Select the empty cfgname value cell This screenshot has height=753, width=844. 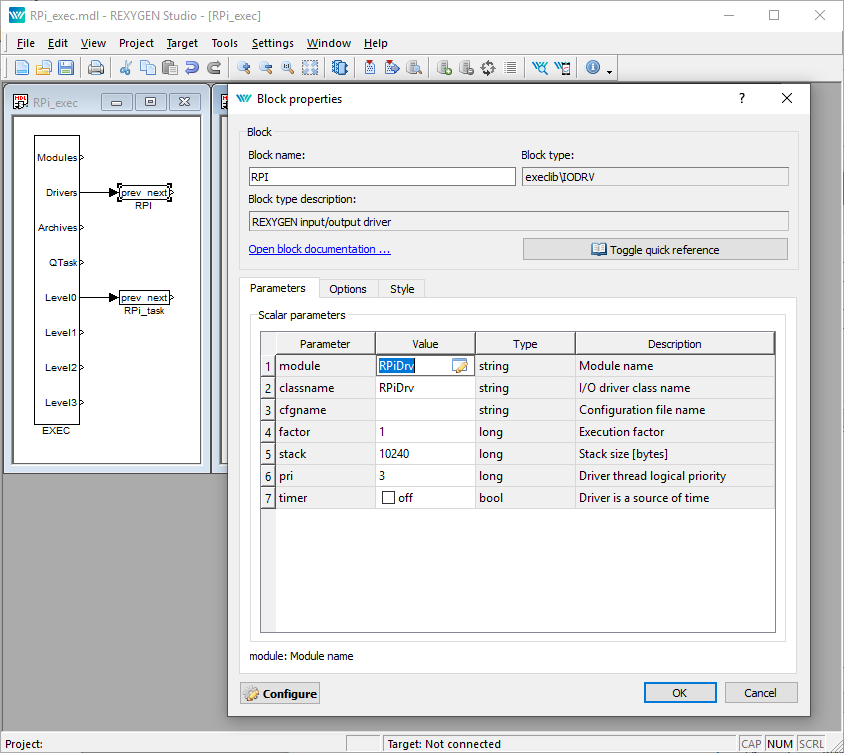(425, 410)
